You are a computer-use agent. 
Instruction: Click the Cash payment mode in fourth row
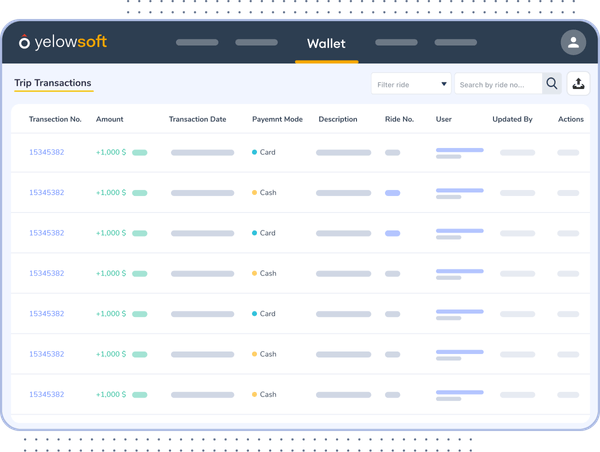pos(264,273)
